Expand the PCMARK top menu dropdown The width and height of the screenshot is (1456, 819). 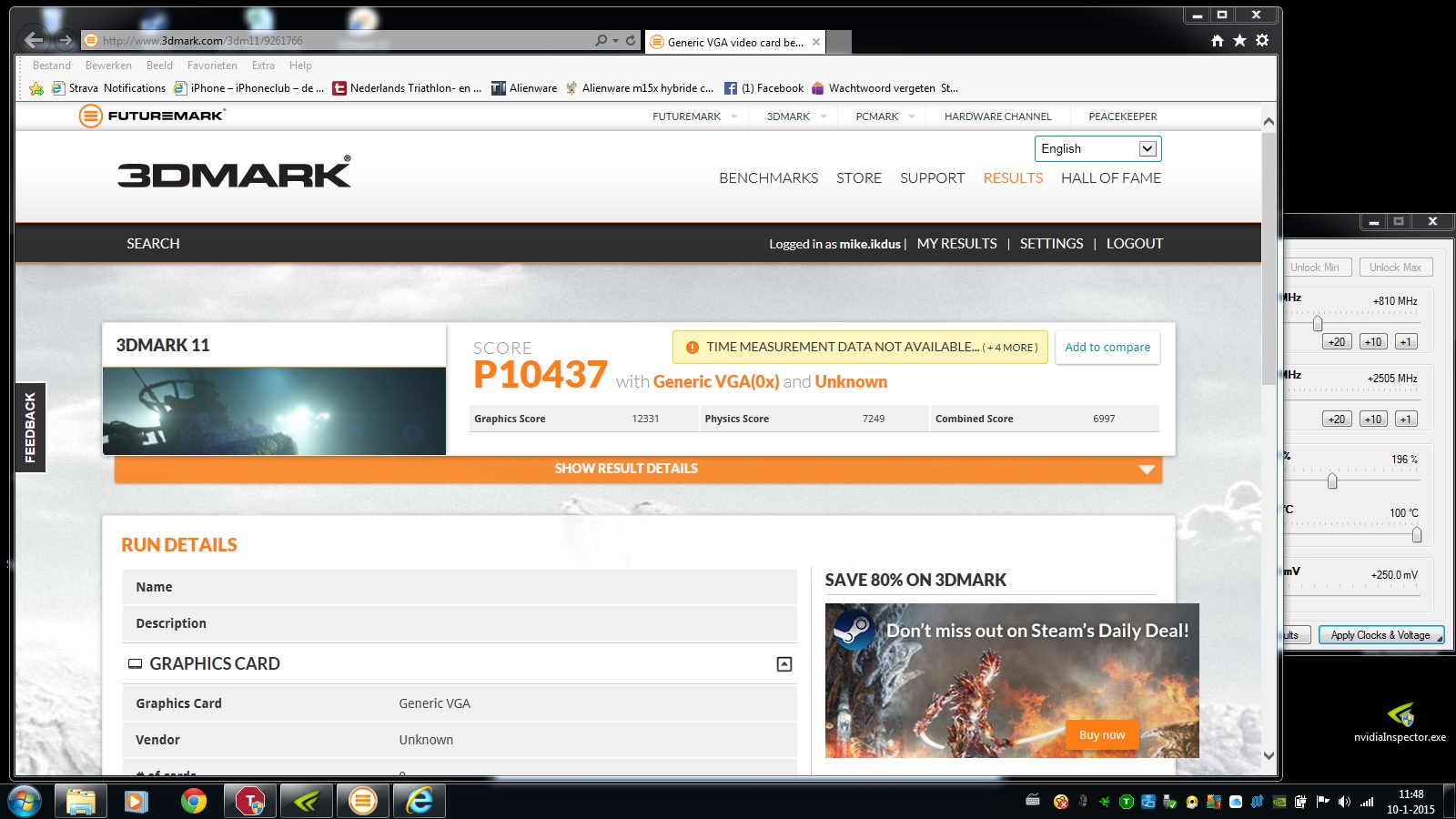[911, 116]
